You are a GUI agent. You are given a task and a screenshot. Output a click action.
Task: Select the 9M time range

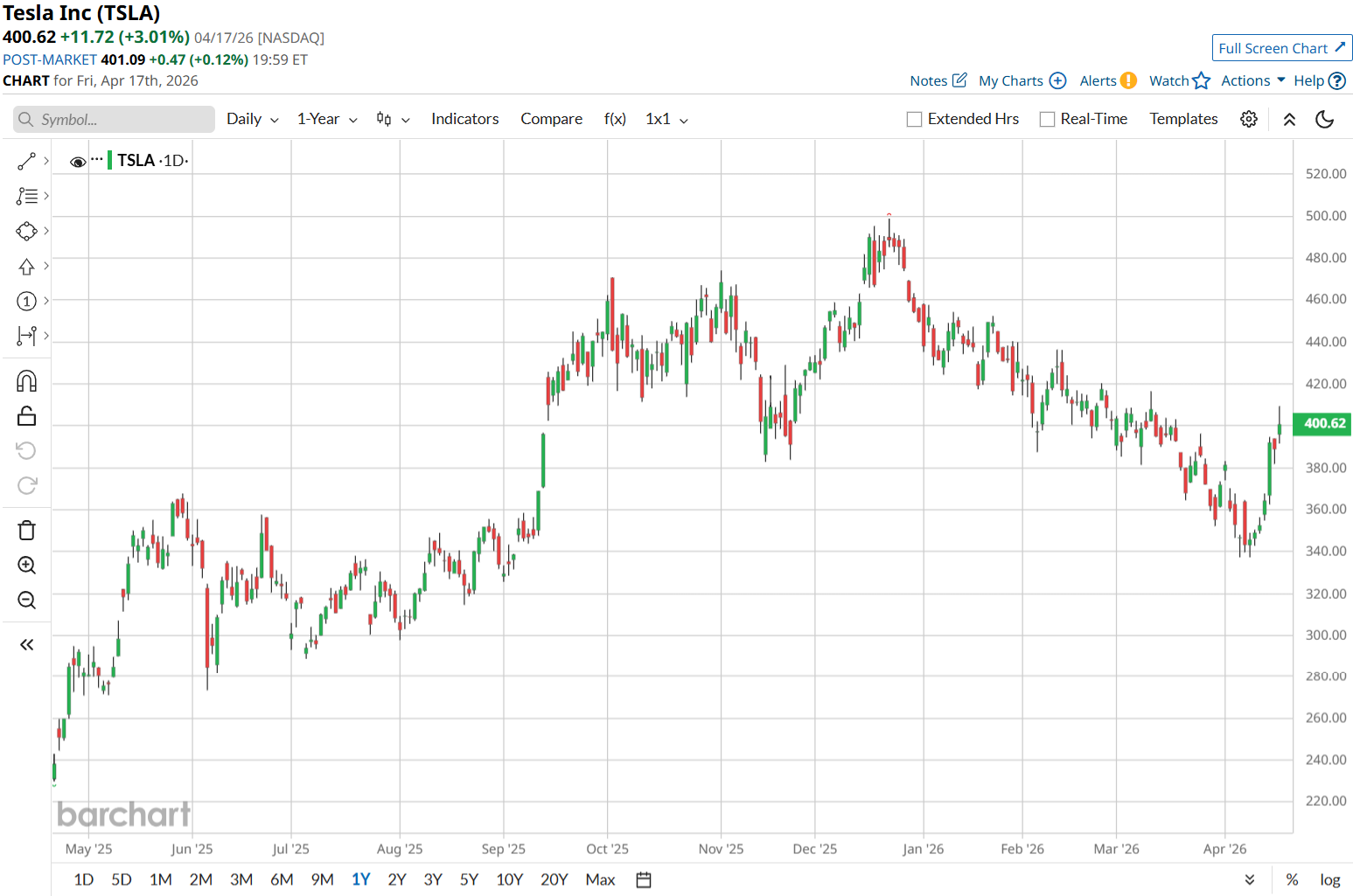(323, 880)
